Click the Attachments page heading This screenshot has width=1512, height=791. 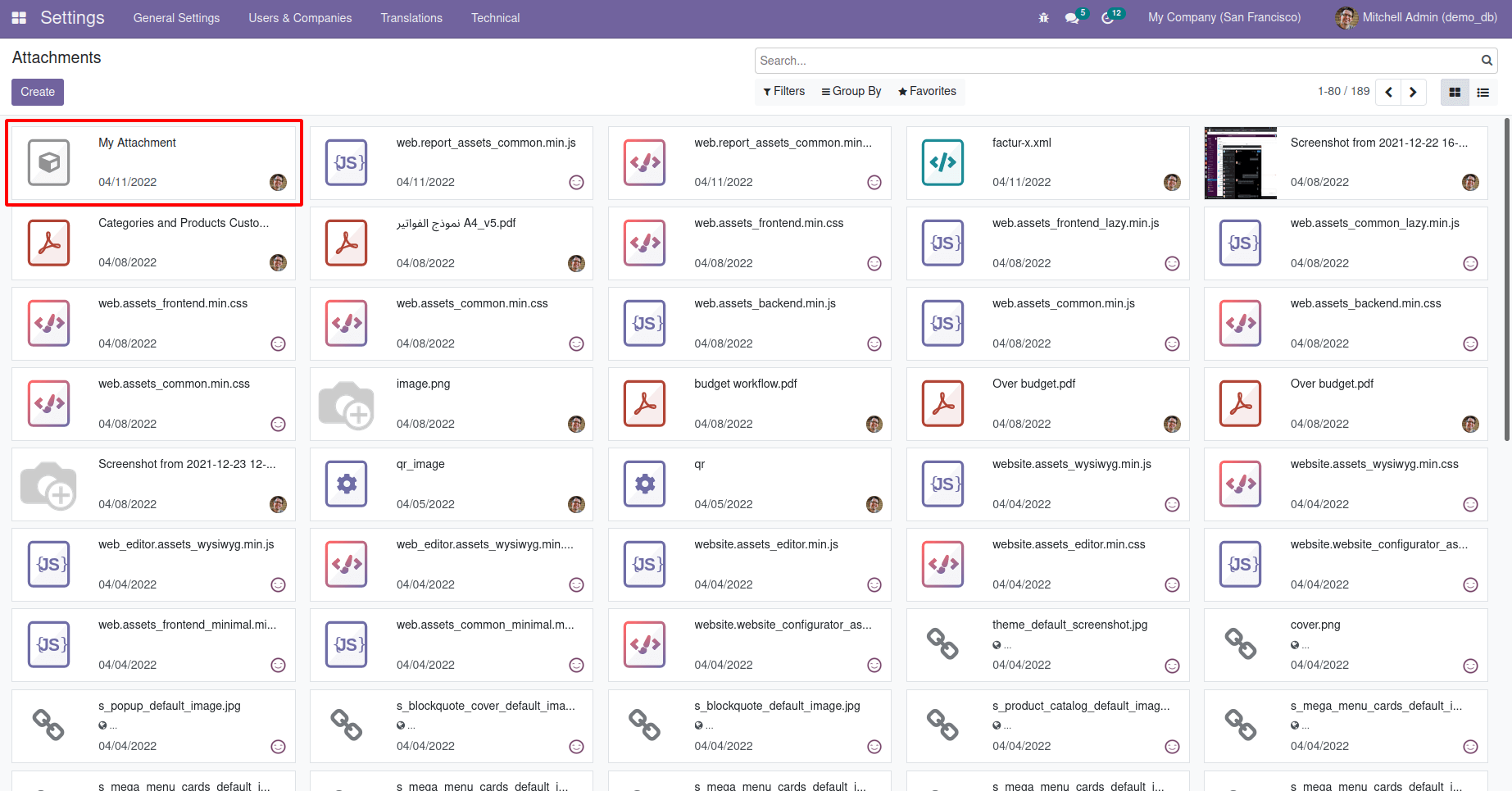[x=57, y=57]
